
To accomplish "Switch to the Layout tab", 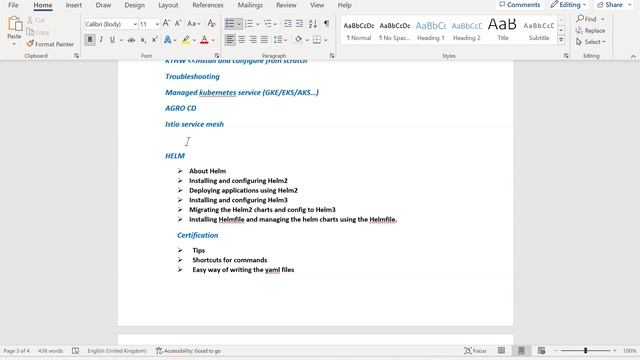I will (168, 5).
